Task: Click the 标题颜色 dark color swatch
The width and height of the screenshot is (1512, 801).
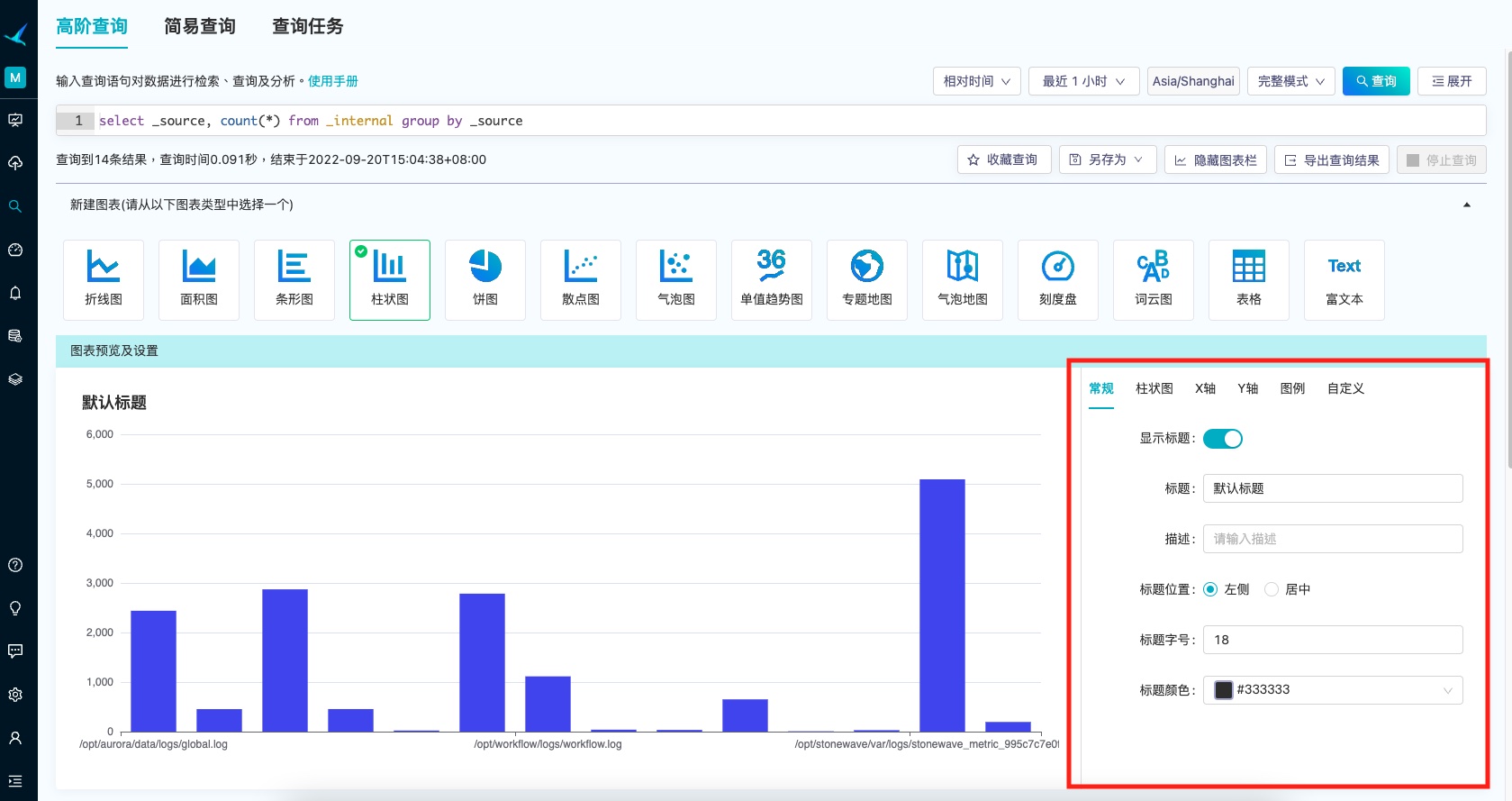Action: pyautogui.click(x=1224, y=690)
